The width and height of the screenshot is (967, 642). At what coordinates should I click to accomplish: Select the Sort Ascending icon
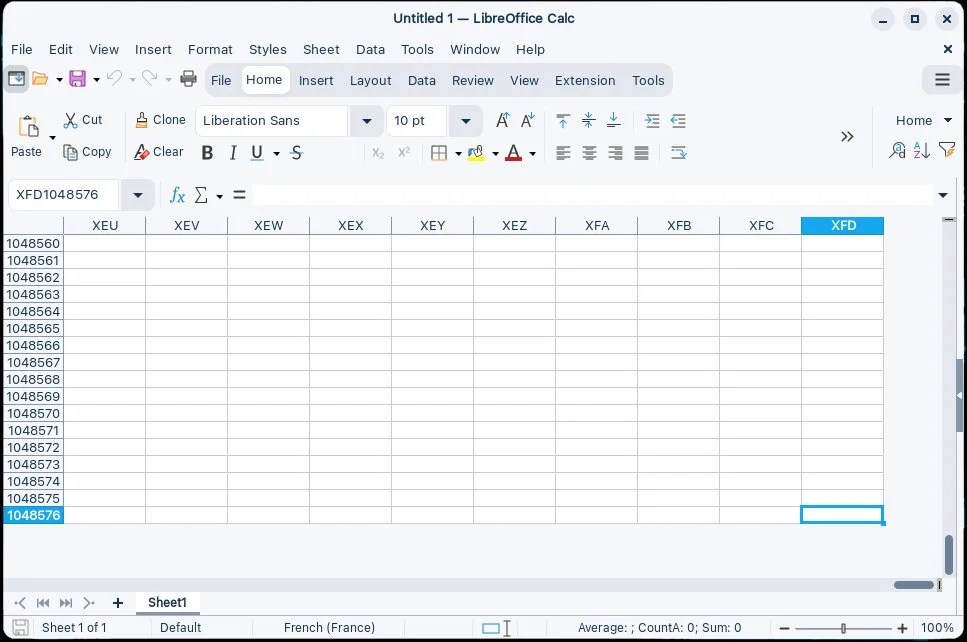[x=921, y=150]
